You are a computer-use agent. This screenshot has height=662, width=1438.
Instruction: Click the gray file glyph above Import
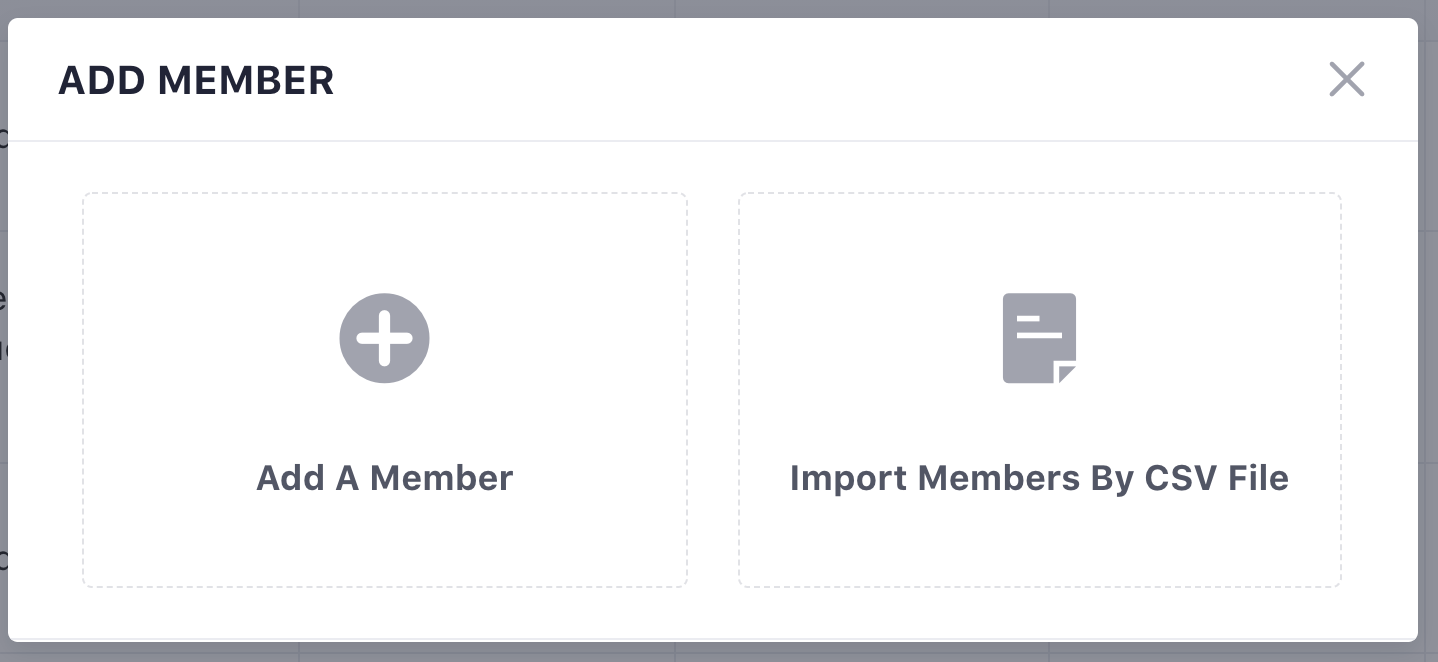click(x=1039, y=338)
